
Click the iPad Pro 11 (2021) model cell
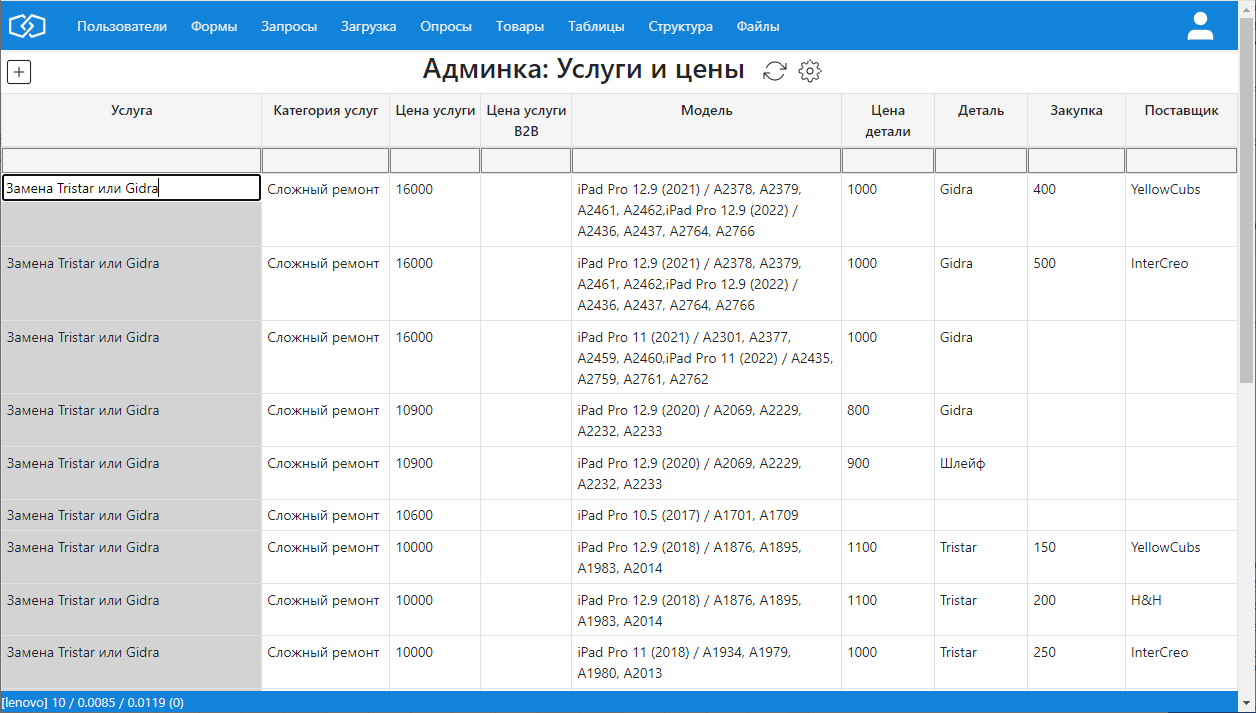tap(705, 358)
